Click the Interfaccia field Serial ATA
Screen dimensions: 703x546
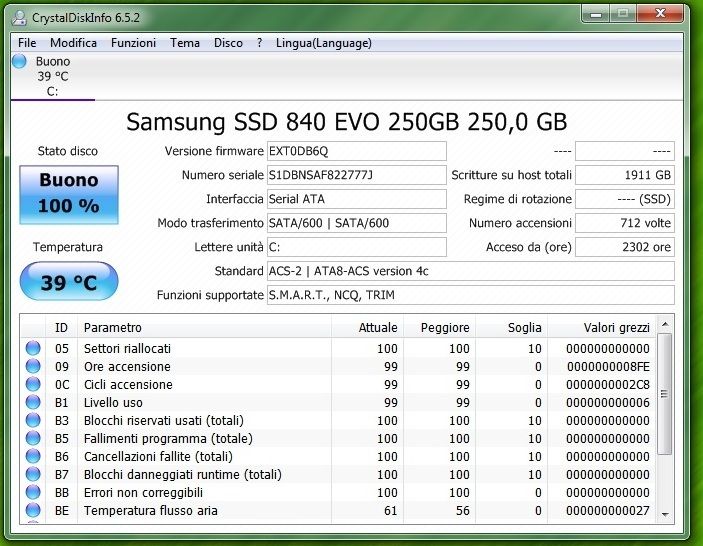pos(356,199)
